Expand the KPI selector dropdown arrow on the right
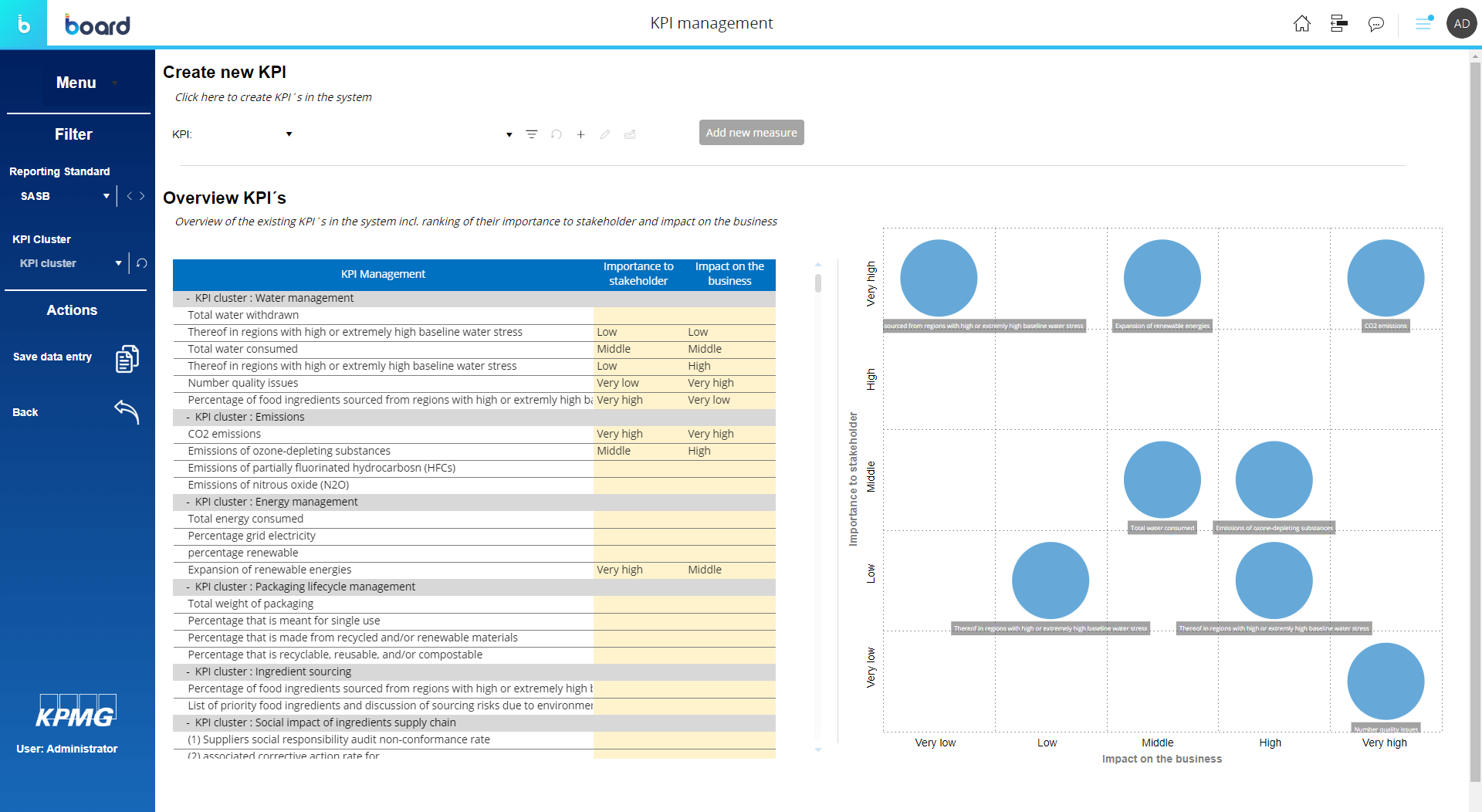The image size is (1482, 812). [509, 134]
